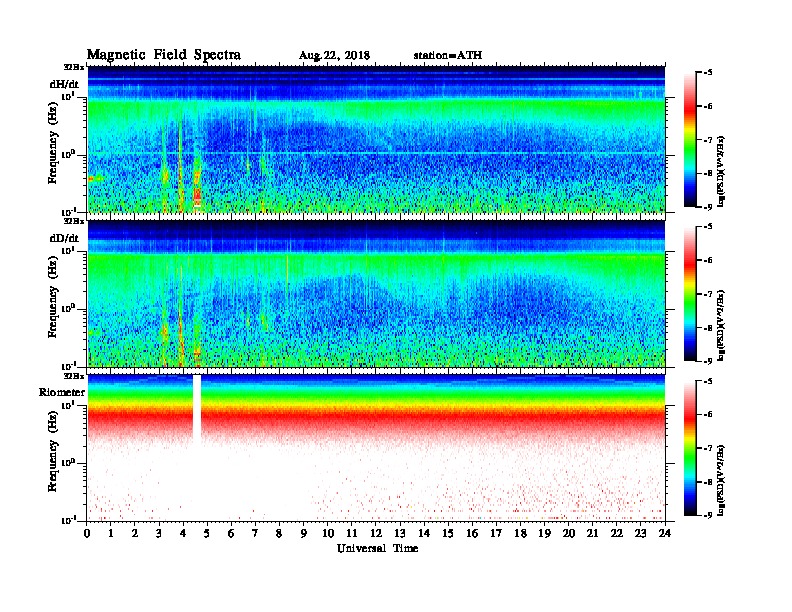Click the "0" tick on Universal Time axis
The height and width of the screenshot is (612, 792).
click(x=87, y=533)
